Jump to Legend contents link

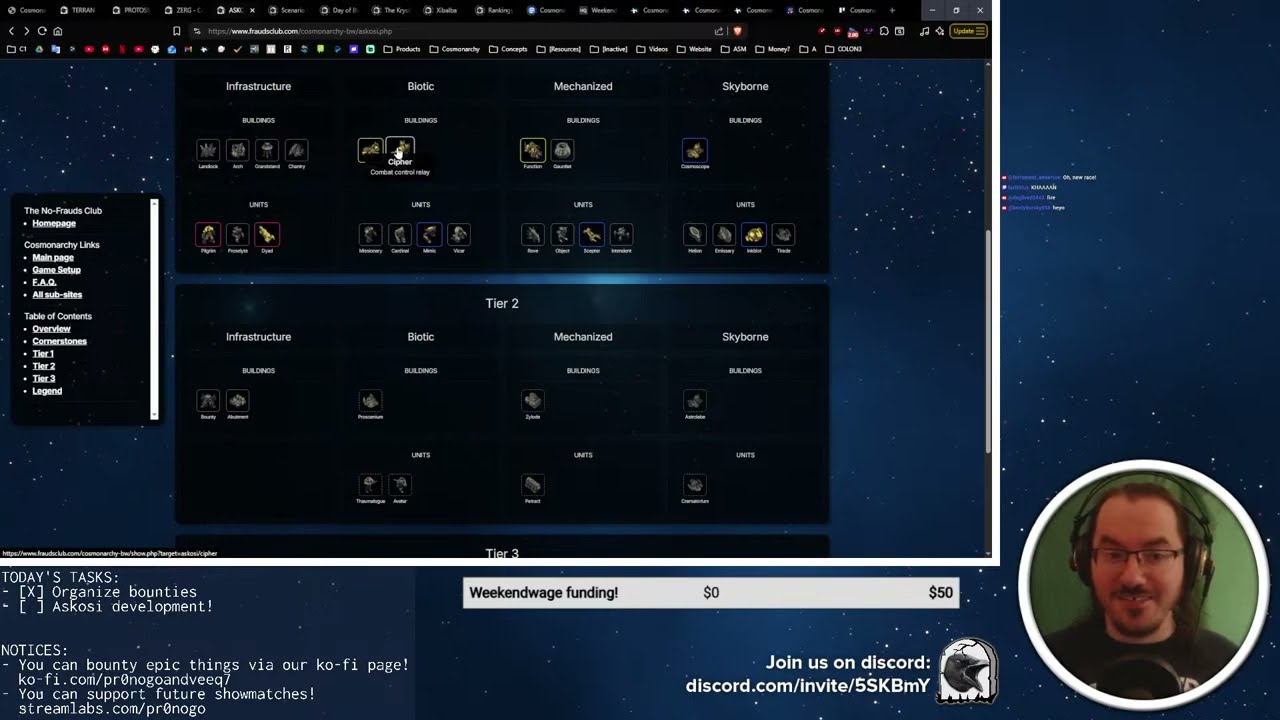pyautogui.click(x=47, y=391)
